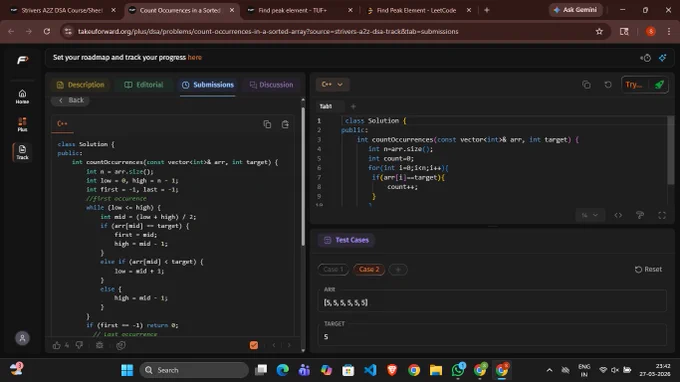Screen dimensions: 680x382
Task: Open the roadmap 'here' link
Action: pos(195,57)
